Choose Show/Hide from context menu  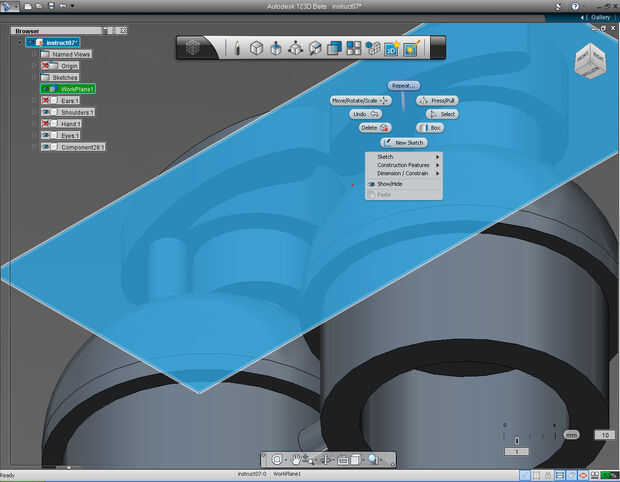pyautogui.click(x=403, y=184)
